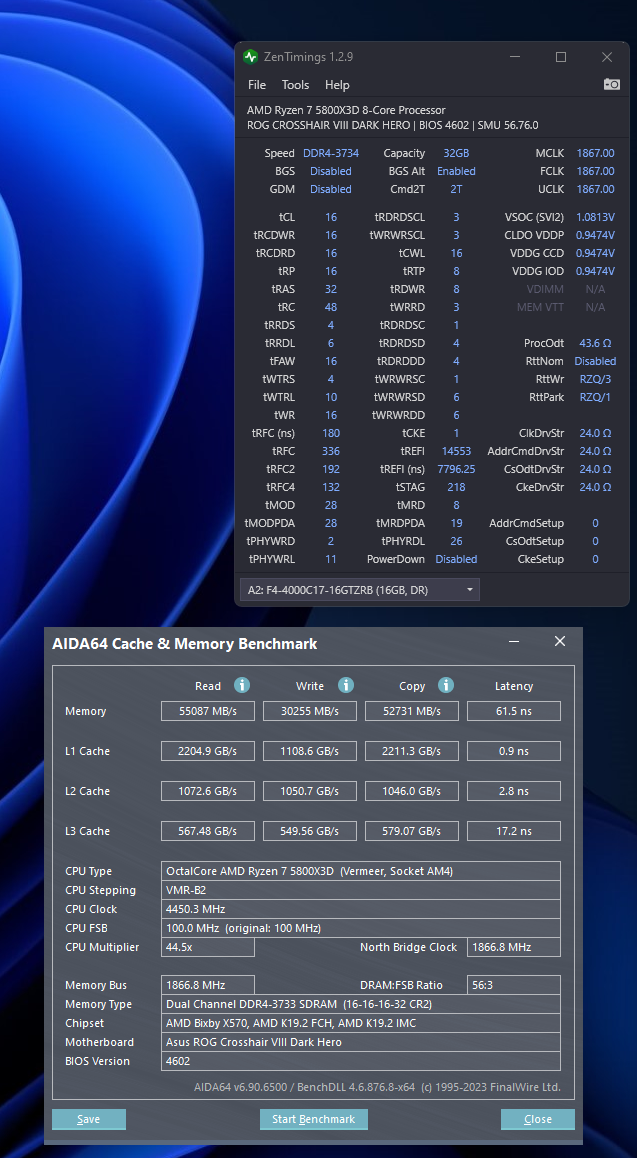Select the CPU Type text field

pos(360,871)
